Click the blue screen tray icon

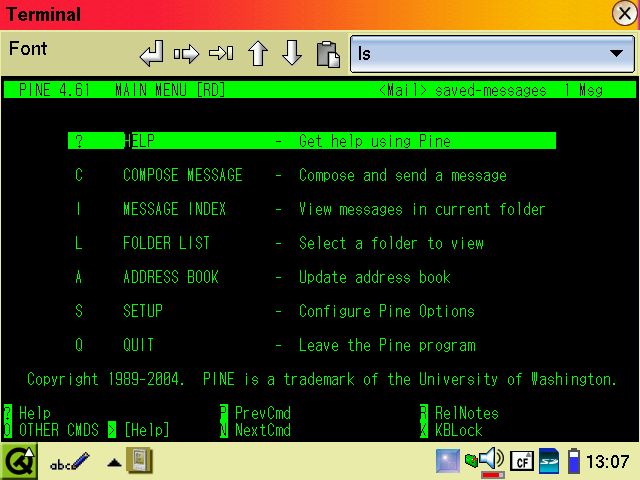[x=448, y=461]
